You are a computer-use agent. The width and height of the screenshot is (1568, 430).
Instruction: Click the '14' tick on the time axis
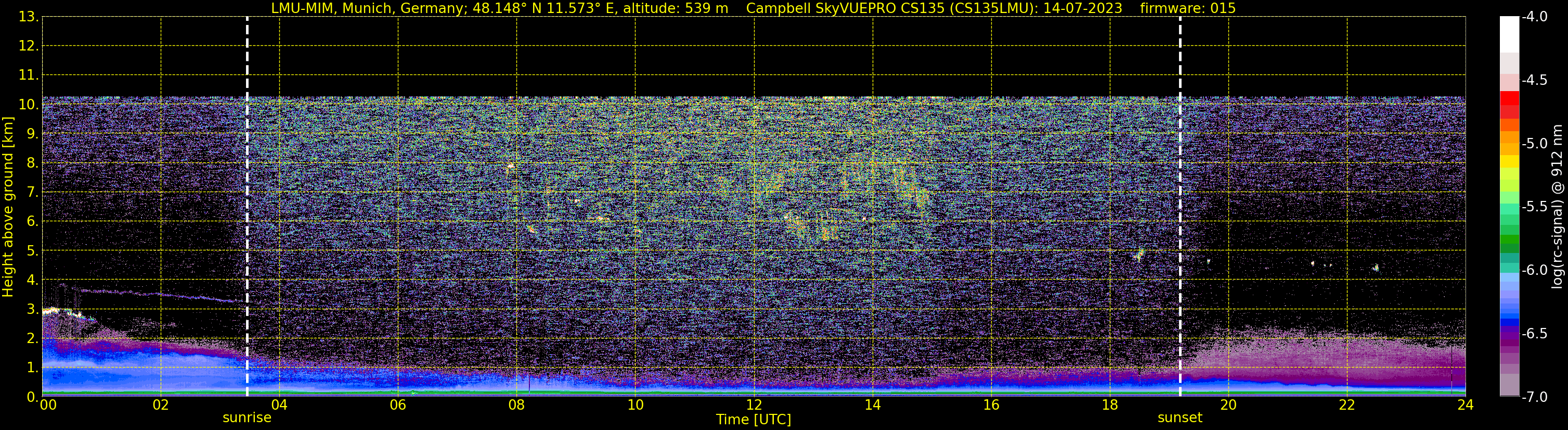(873, 405)
